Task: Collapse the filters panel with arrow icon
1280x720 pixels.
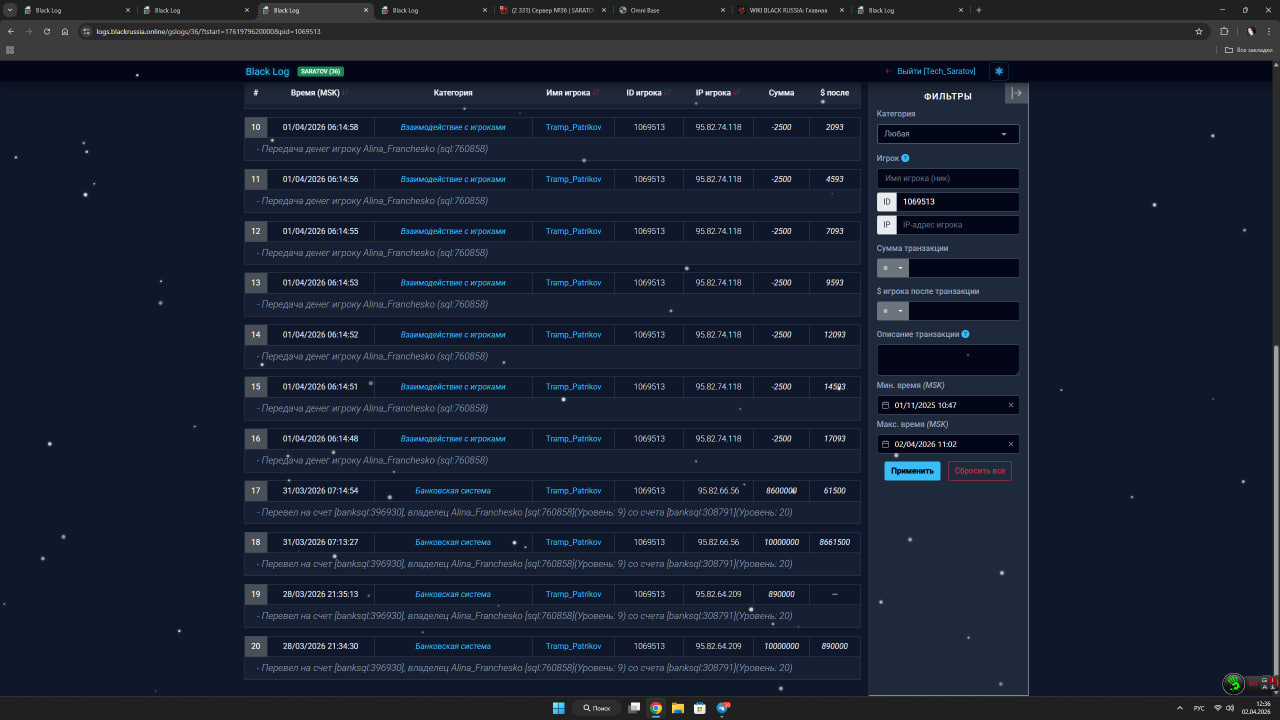Action: 1016,93
